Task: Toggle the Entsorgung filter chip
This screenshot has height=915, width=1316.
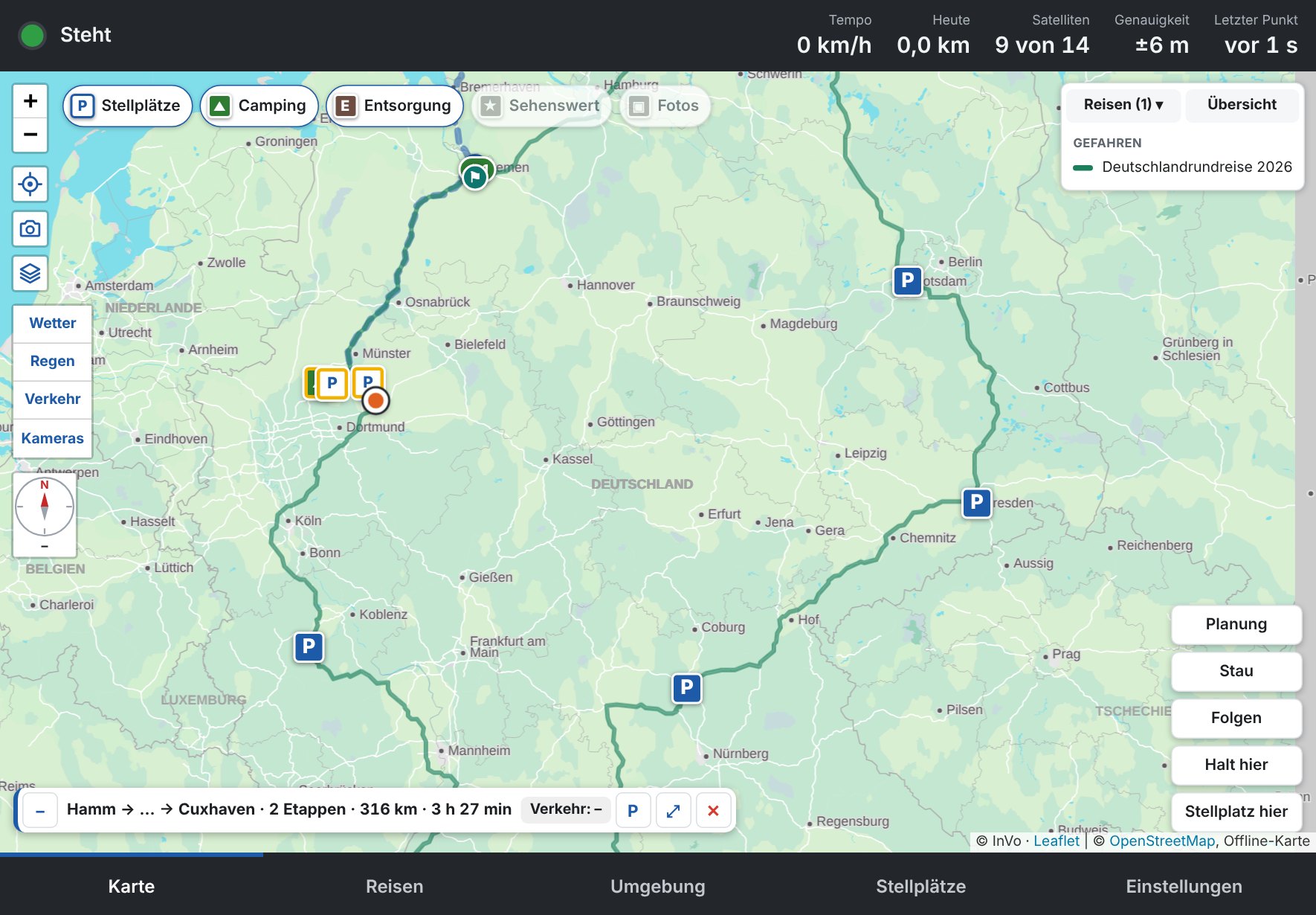Action: click(x=395, y=106)
